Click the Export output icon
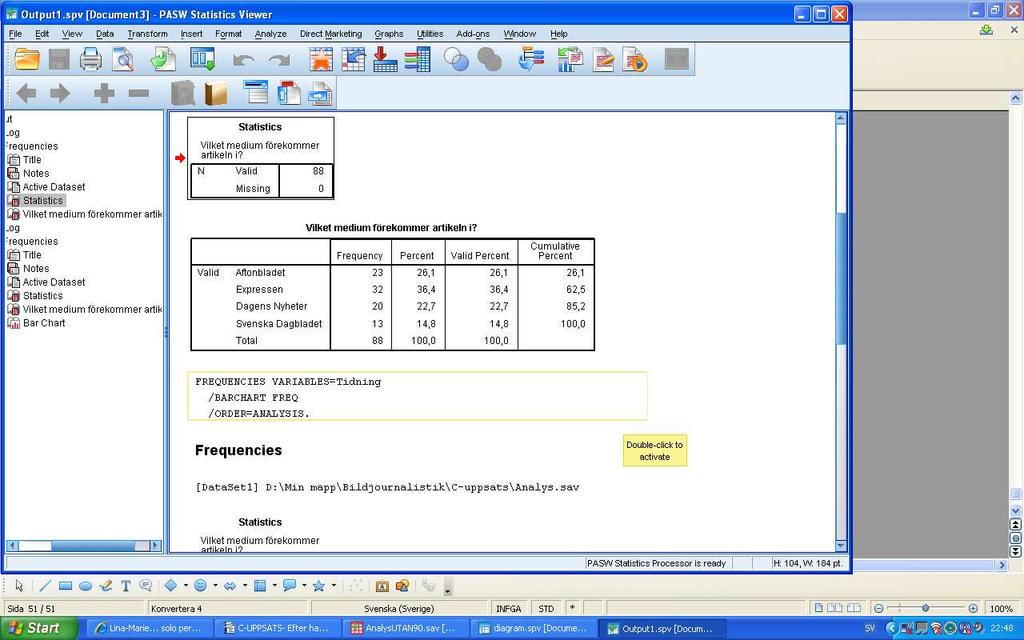The height and width of the screenshot is (640, 1024). tap(163, 59)
